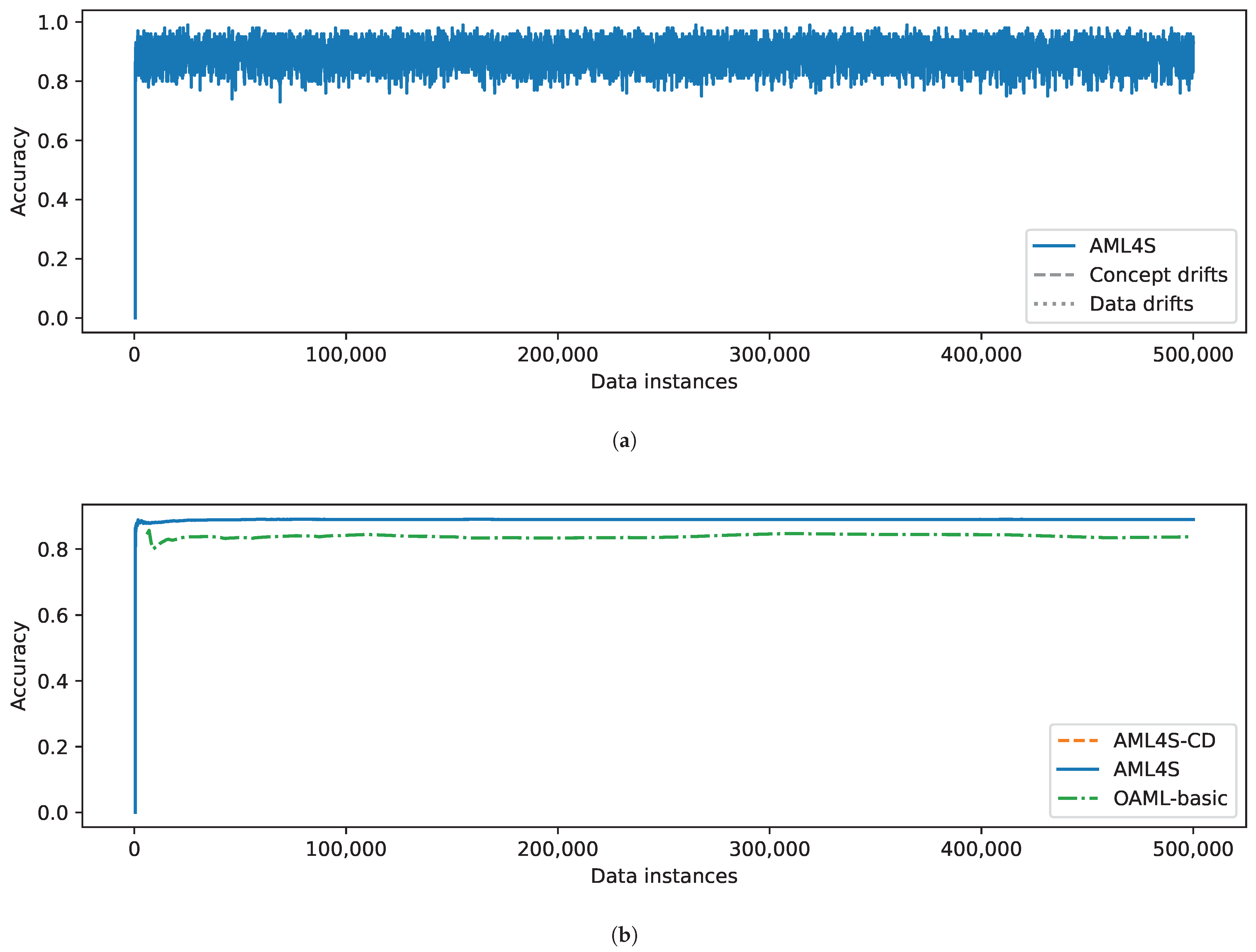Image resolution: width=1256 pixels, height=952 pixels.
Task: Click the AML4S legend entry in top chart
Action: click(x=1122, y=246)
